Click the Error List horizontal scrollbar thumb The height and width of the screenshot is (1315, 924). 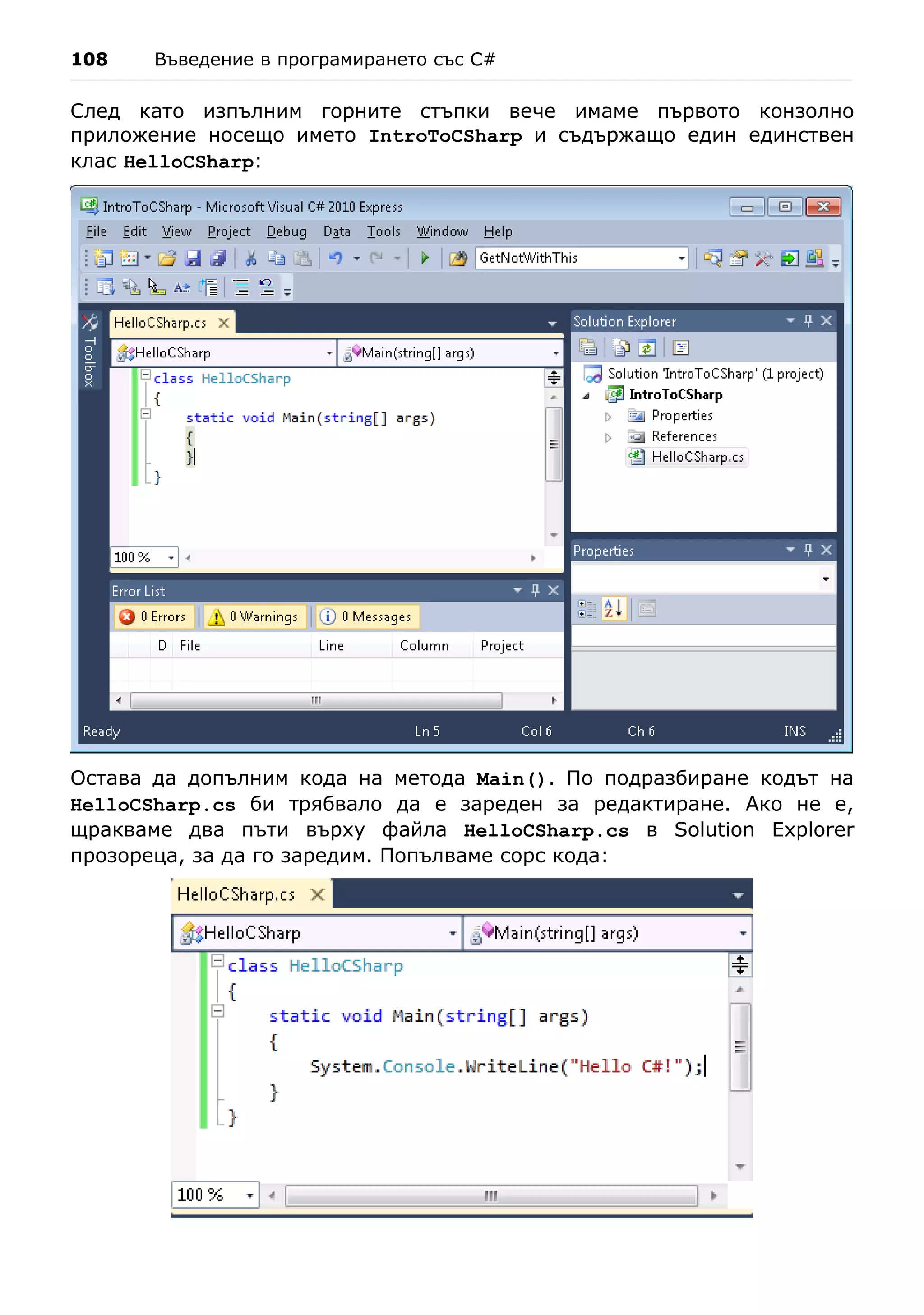point(316,700)
